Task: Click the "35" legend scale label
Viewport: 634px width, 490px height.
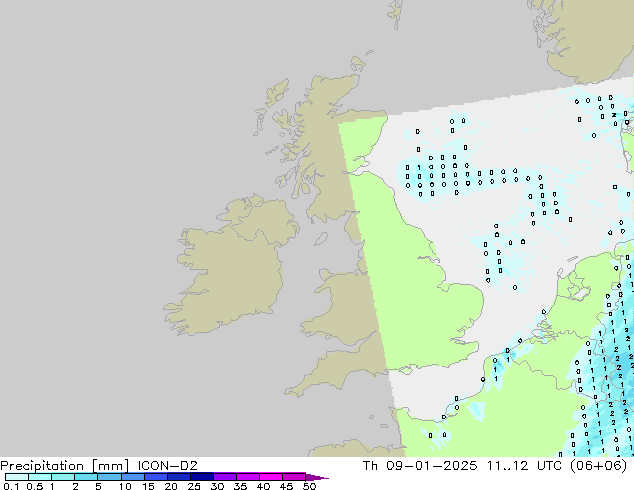Action: [x=240, y=486]
